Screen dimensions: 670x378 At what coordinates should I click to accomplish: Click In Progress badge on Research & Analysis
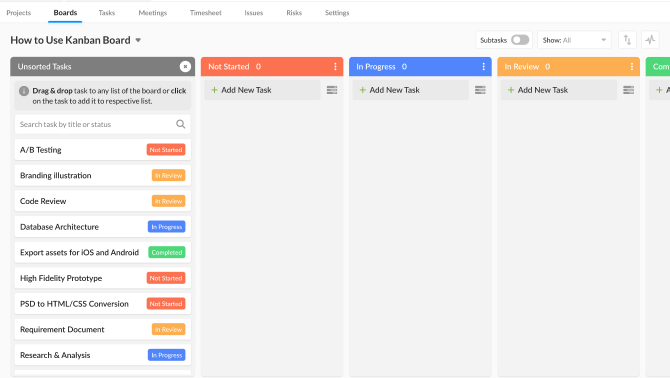point(167,355)
